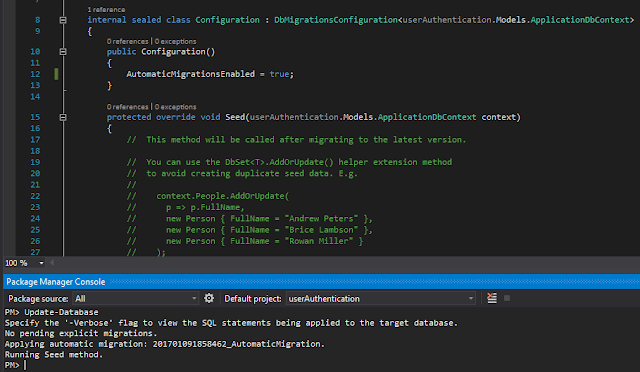
Task: Click the 'true' keyword on line 12
Action: (280, 74)
